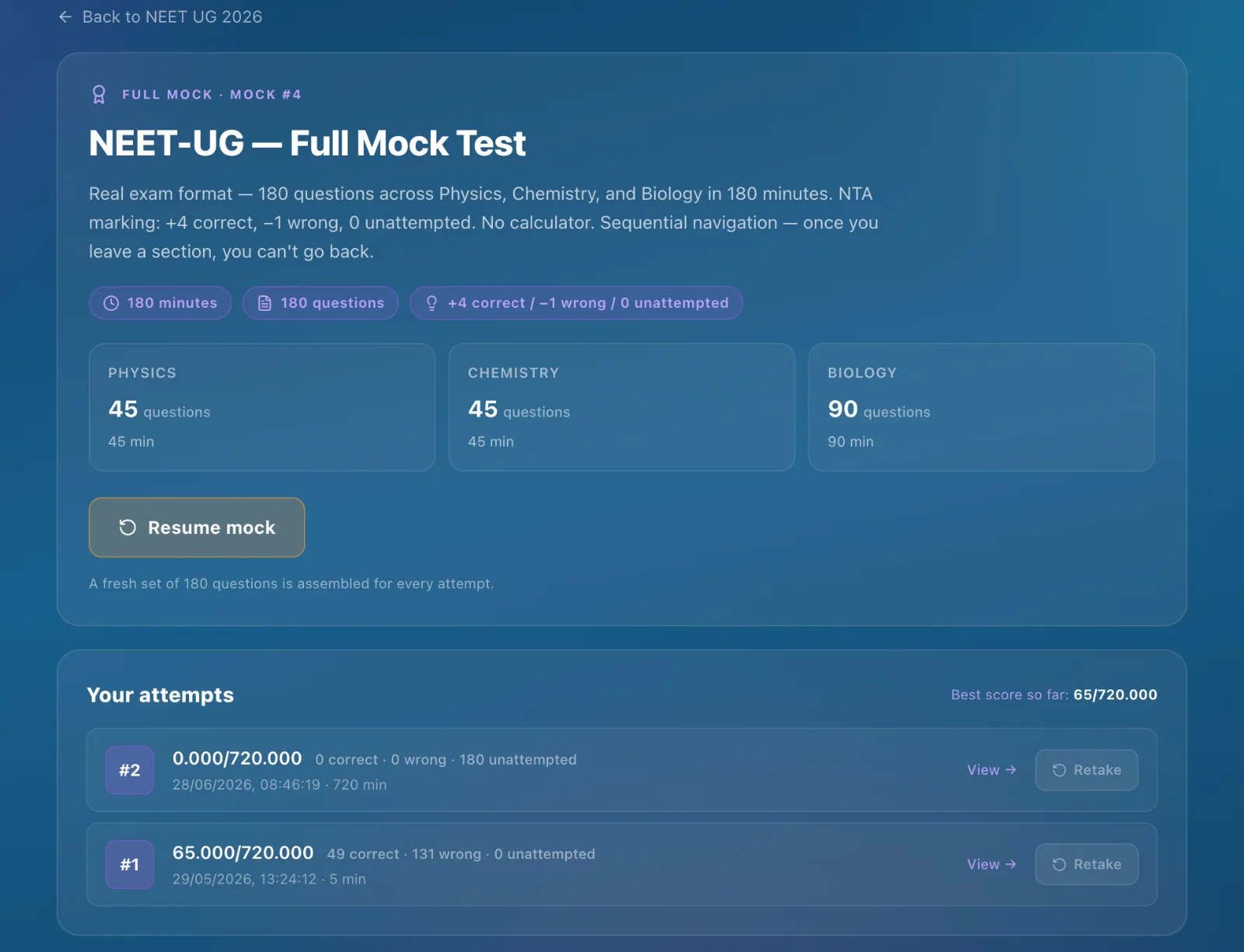
Task: Select the 180 minutes chip
Action: (x=160, y=303)
